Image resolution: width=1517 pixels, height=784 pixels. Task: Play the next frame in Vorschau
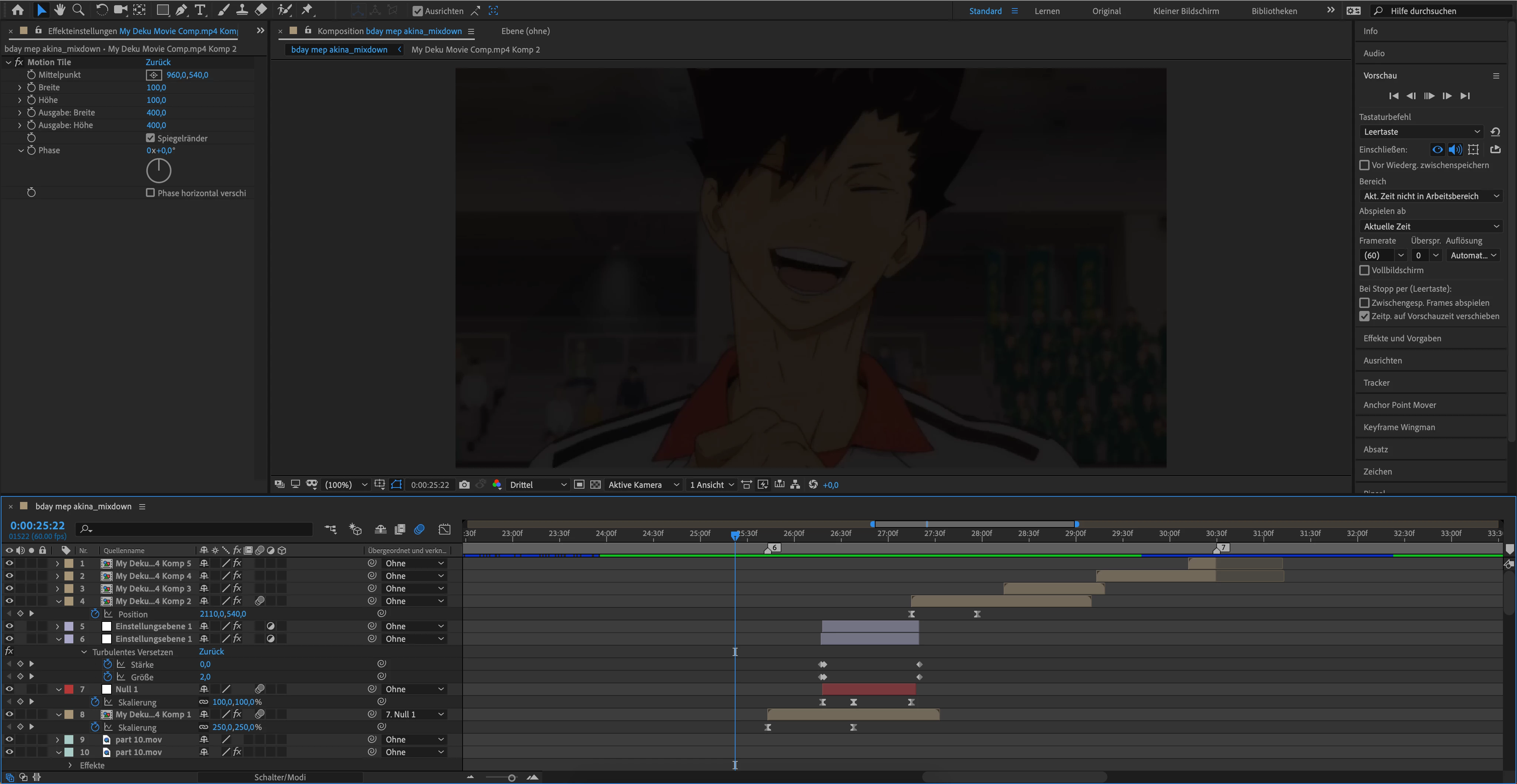click(1447, 96)
